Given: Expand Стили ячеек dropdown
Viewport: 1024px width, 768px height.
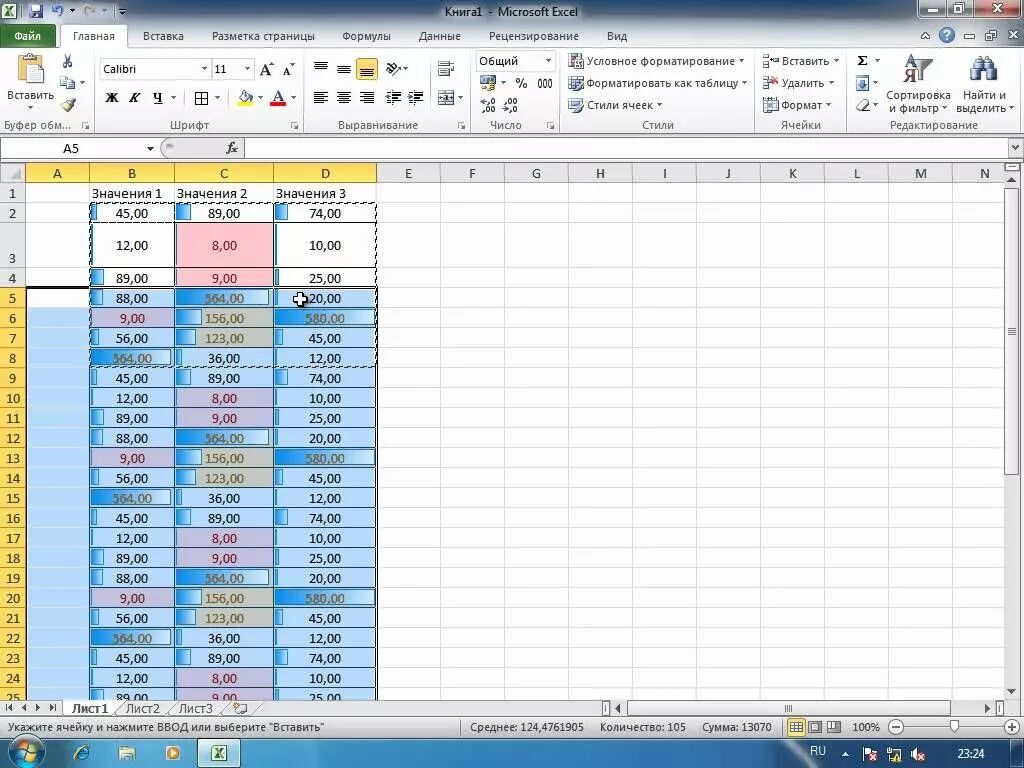Looking at the screenshot, I should [x=660, y=105].
